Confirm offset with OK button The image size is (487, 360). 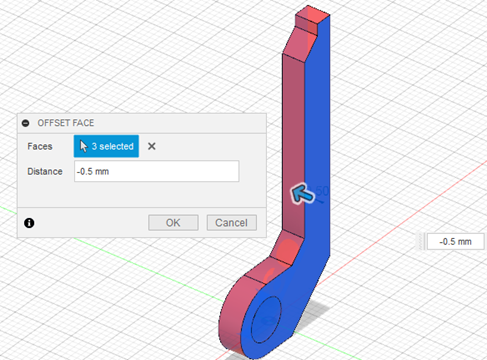coord(173,223)
